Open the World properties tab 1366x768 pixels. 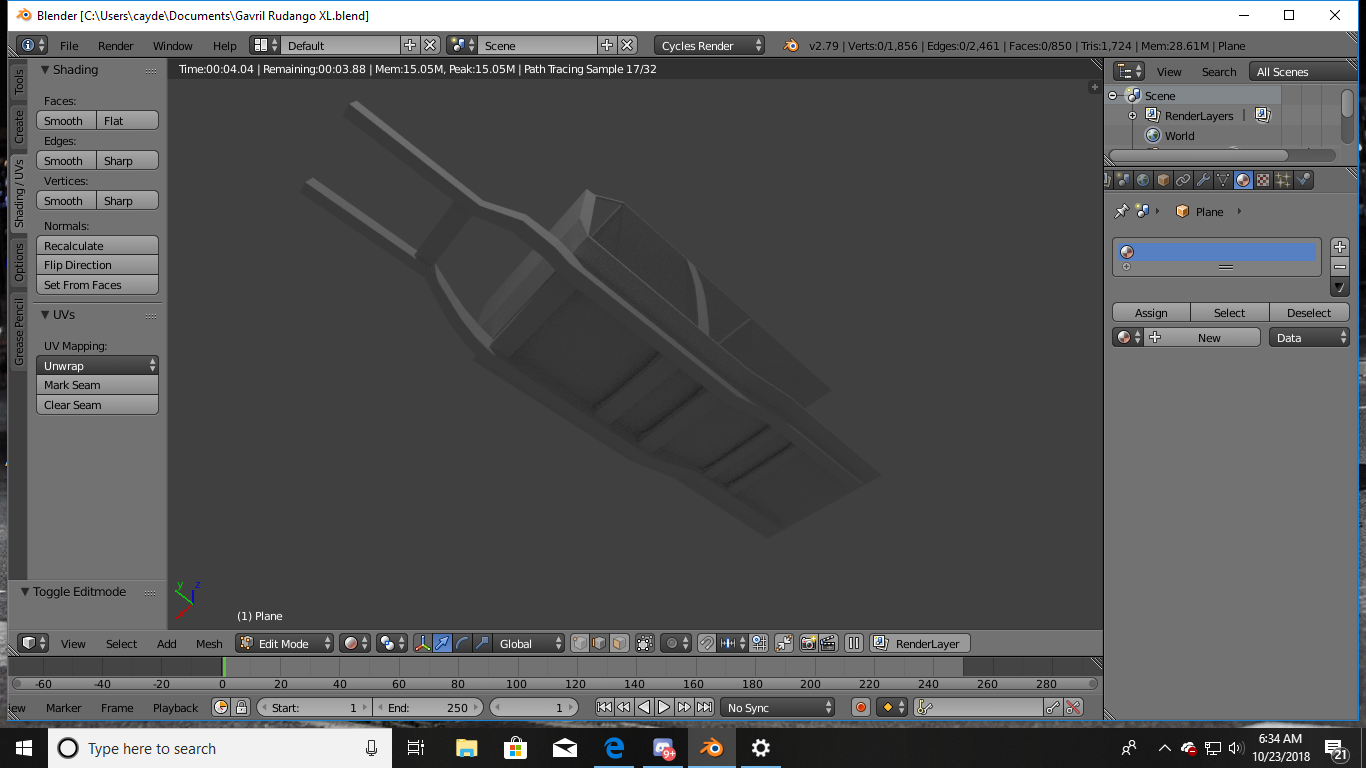coord(1143,180)
